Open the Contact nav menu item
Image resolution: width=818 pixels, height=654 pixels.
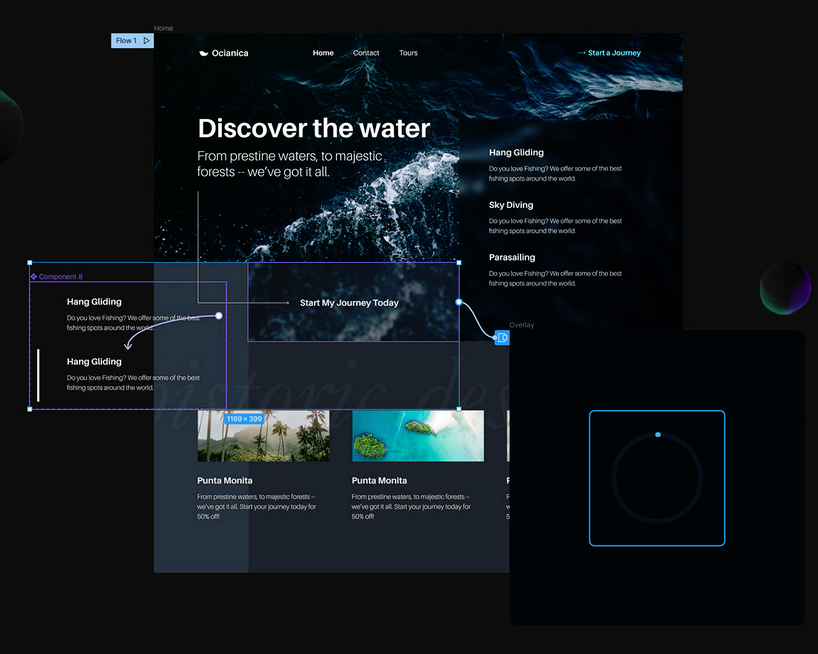click(366, 53)
